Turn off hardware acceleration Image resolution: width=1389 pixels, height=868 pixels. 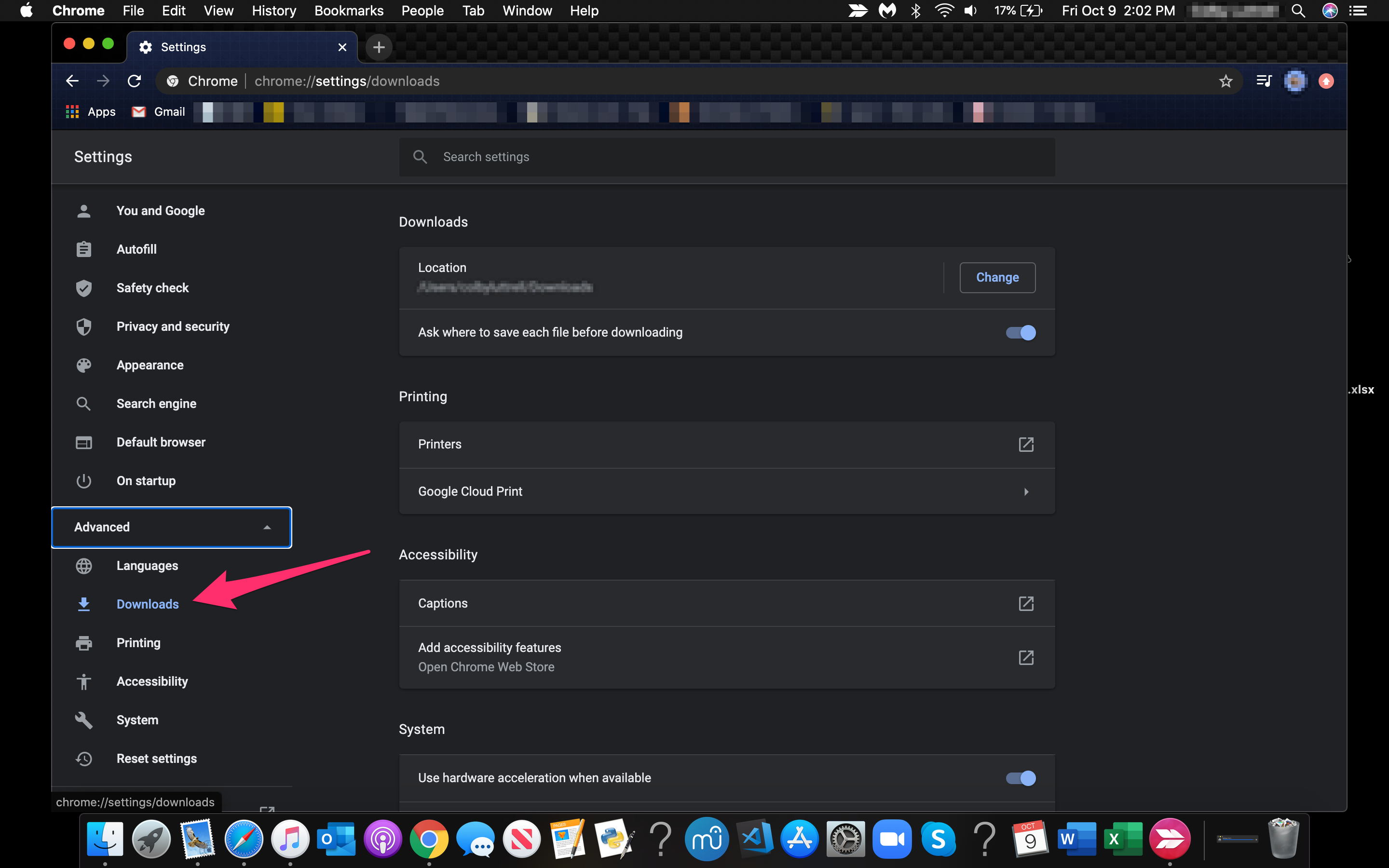coord(1021,778)
